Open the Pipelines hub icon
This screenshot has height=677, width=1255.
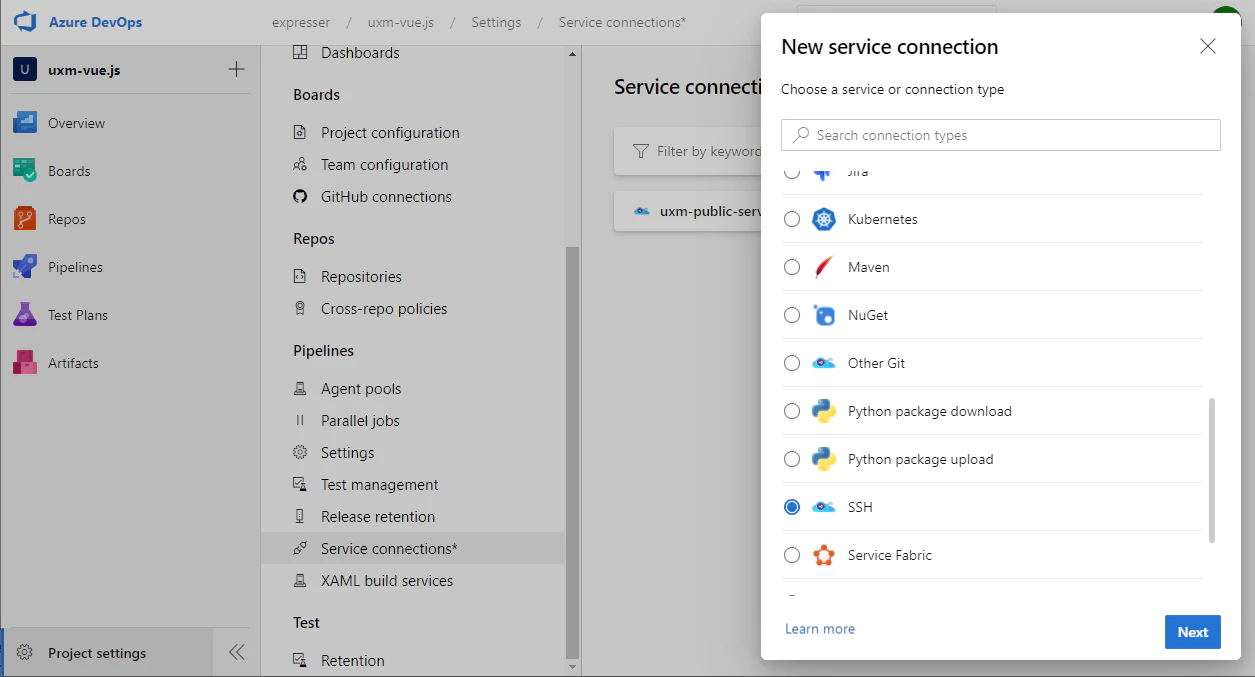click(x=25, y=267)
